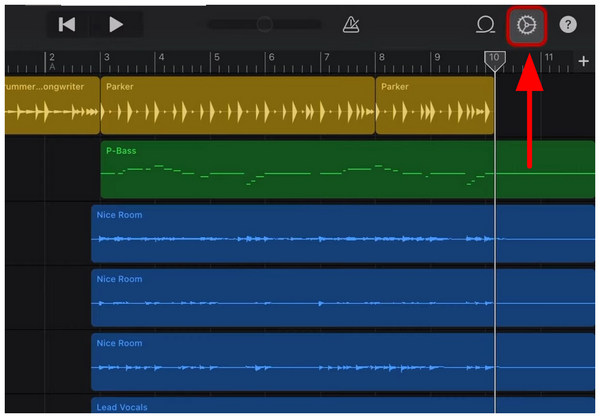
Task: Open the help question mark
Action: point(568,24)
